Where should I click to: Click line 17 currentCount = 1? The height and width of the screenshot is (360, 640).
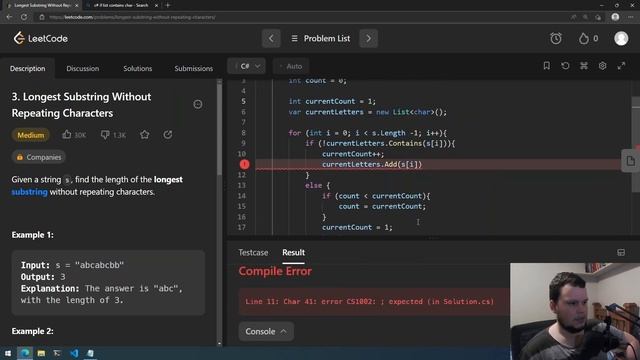[x=357, y=227]
